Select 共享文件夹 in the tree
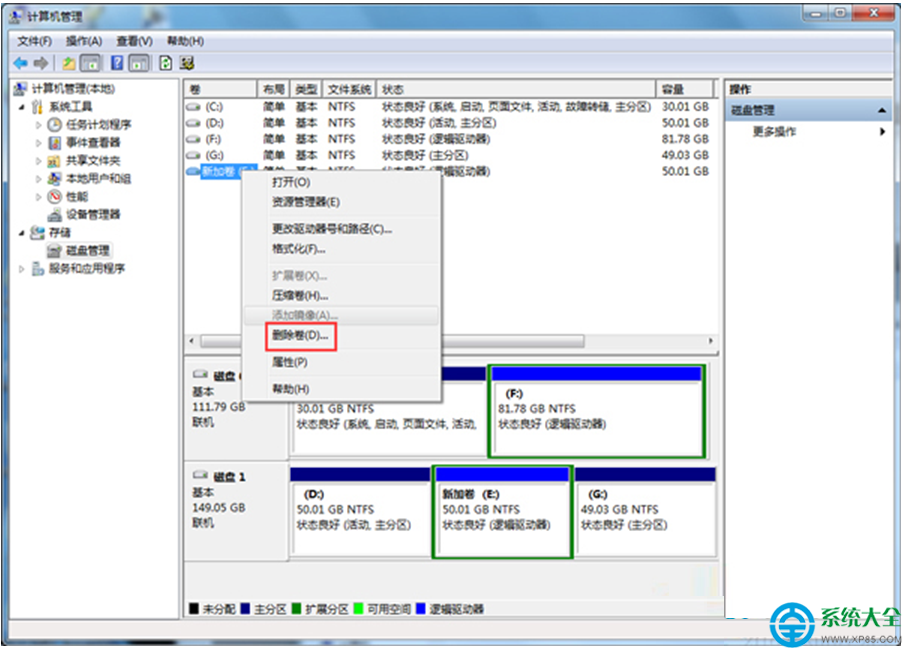904x650 pixels. coord(93,160)
